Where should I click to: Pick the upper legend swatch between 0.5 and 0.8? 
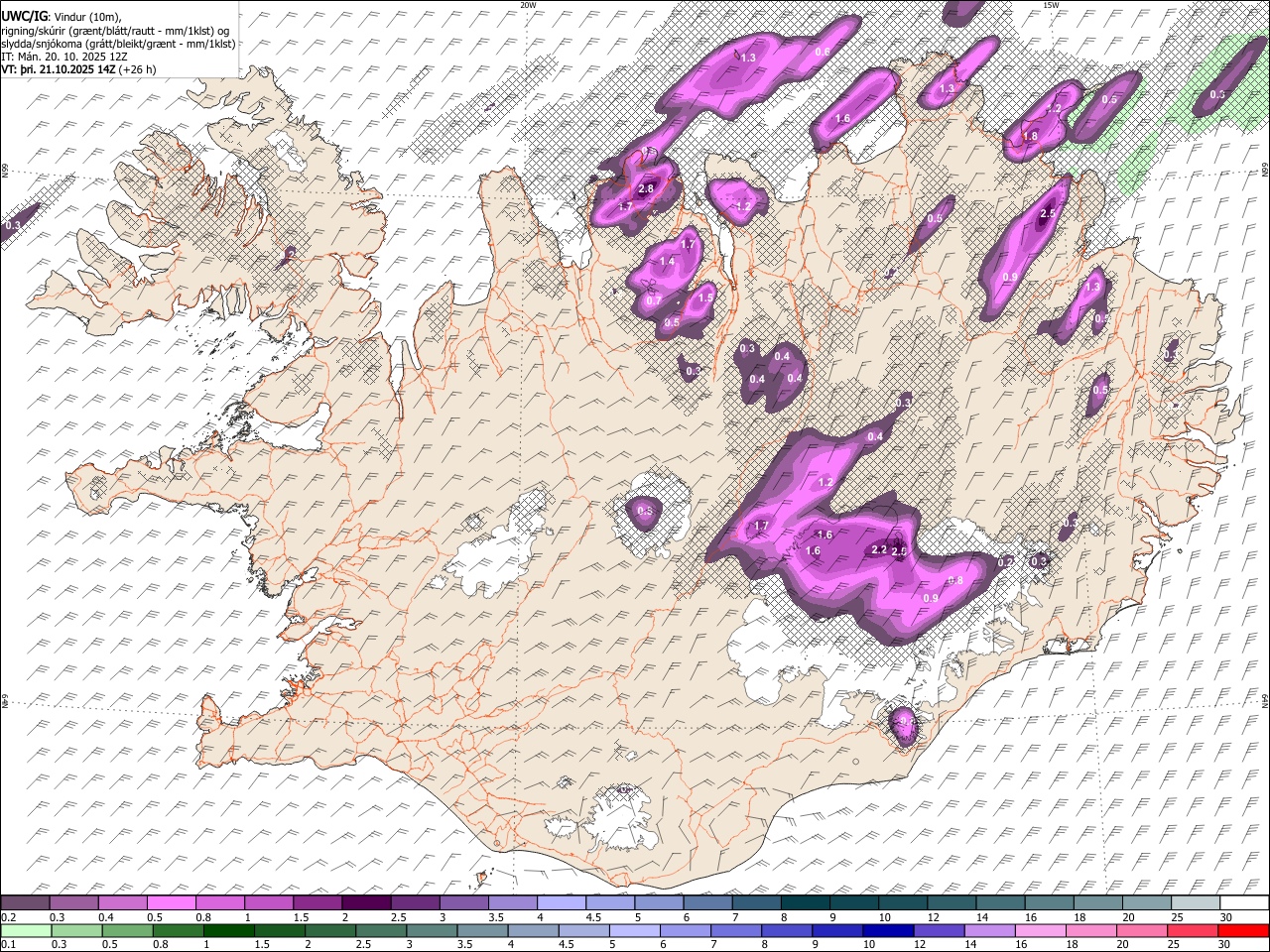point(171,903)
